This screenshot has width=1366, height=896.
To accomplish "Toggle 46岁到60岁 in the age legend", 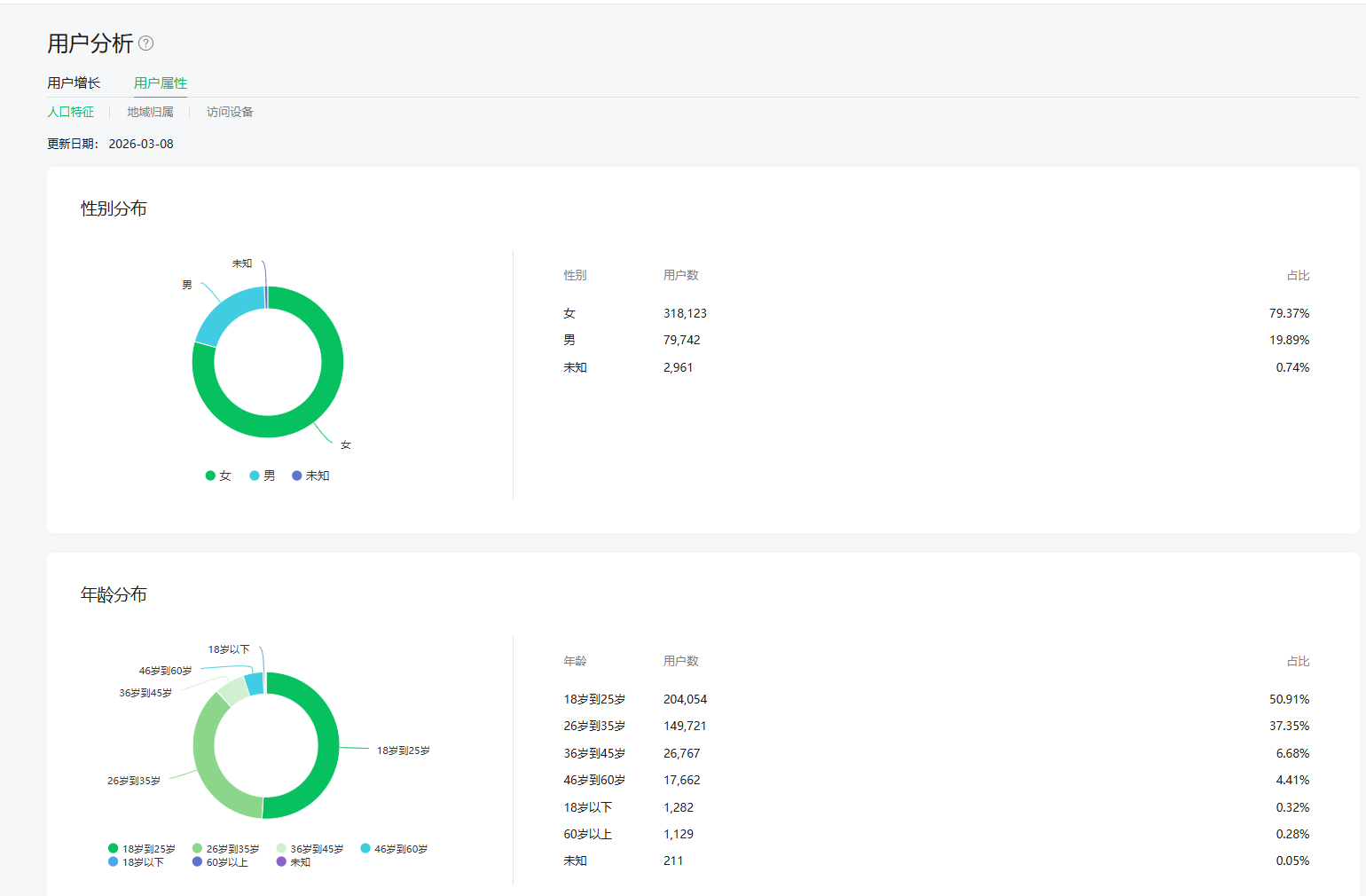I will coord(394,849).
